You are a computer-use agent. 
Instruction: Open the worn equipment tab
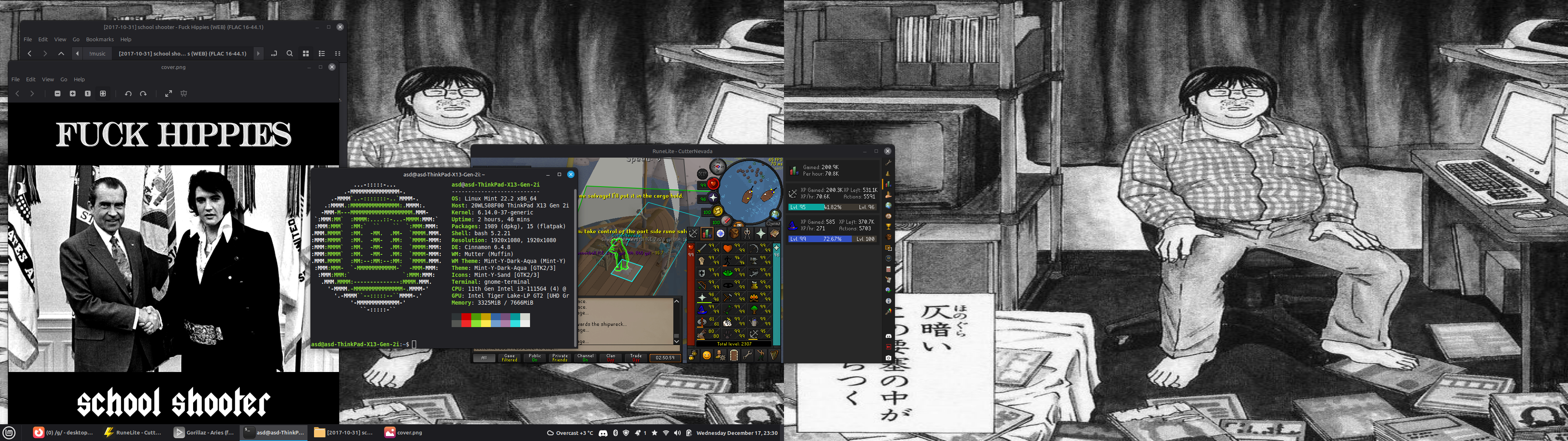click(747, 233)
